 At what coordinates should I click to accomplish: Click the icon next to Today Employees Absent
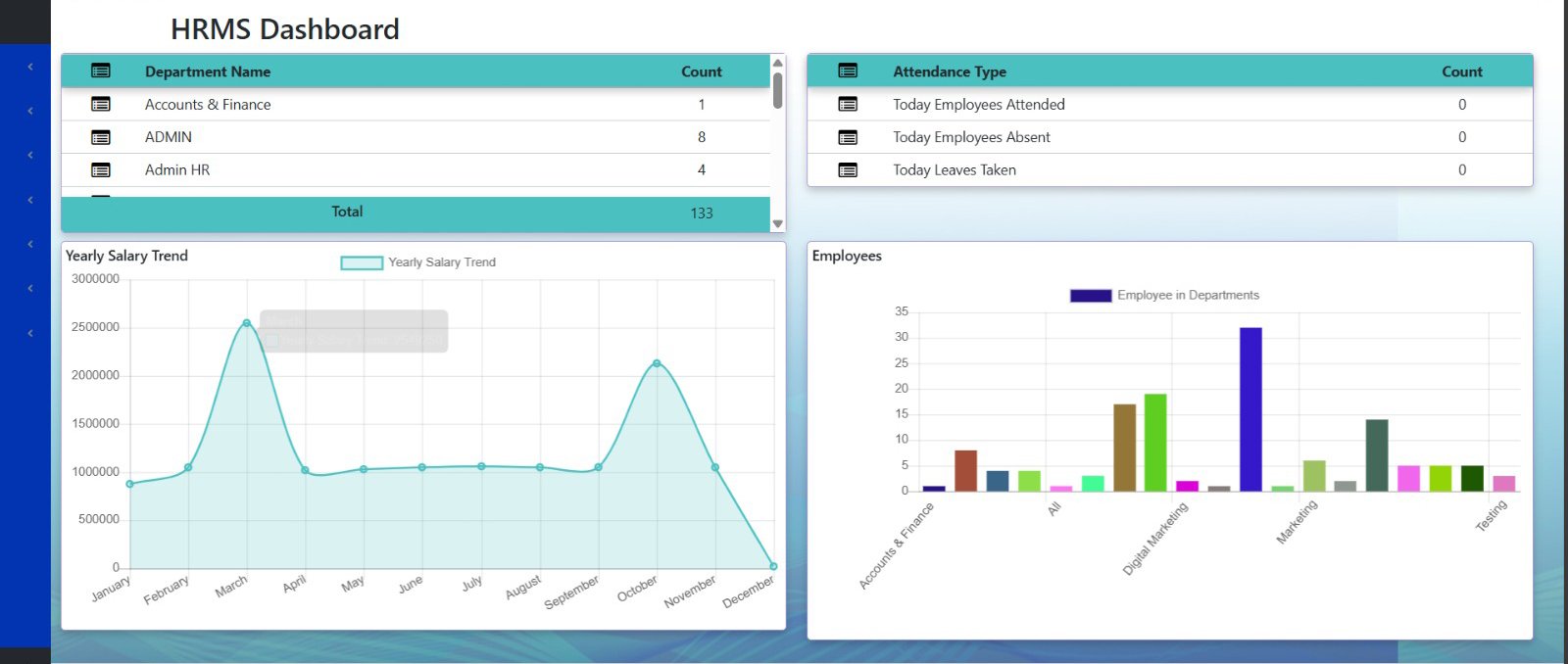point(848,137)
